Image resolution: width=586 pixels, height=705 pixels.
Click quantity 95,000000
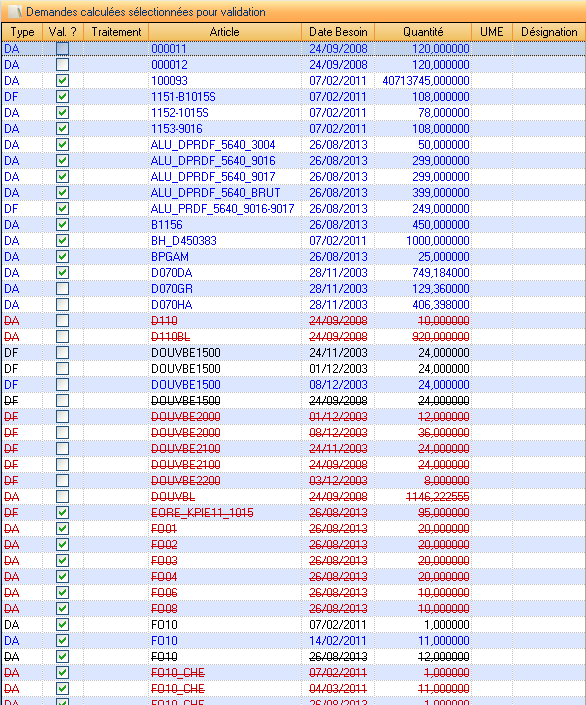(443, 513)
